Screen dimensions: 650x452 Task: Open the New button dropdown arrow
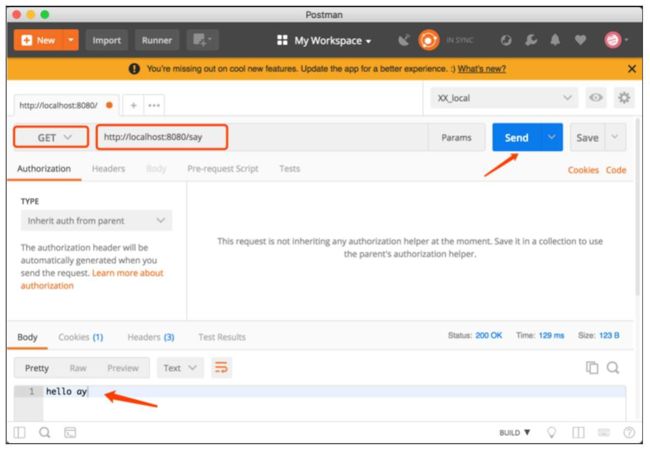(71, 40)
